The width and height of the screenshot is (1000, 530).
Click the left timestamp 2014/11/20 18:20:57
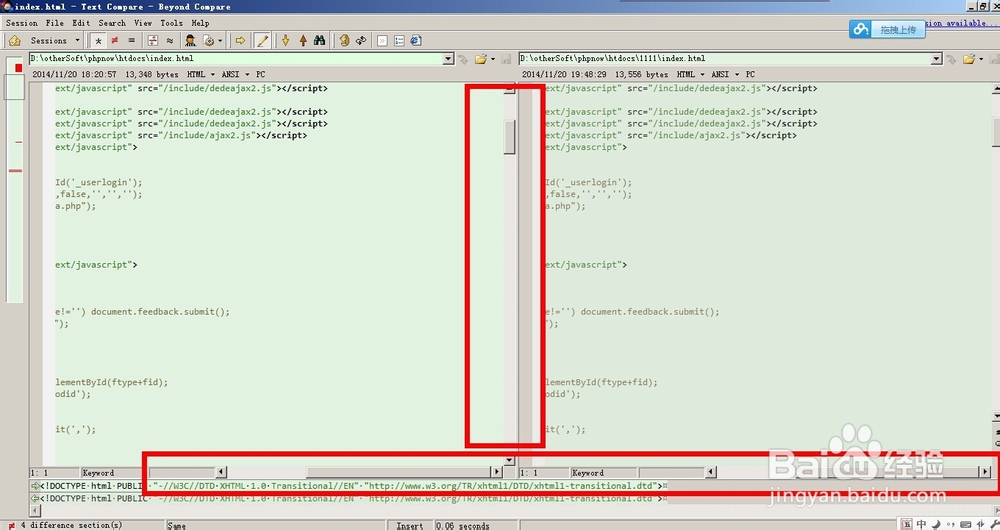75,75
